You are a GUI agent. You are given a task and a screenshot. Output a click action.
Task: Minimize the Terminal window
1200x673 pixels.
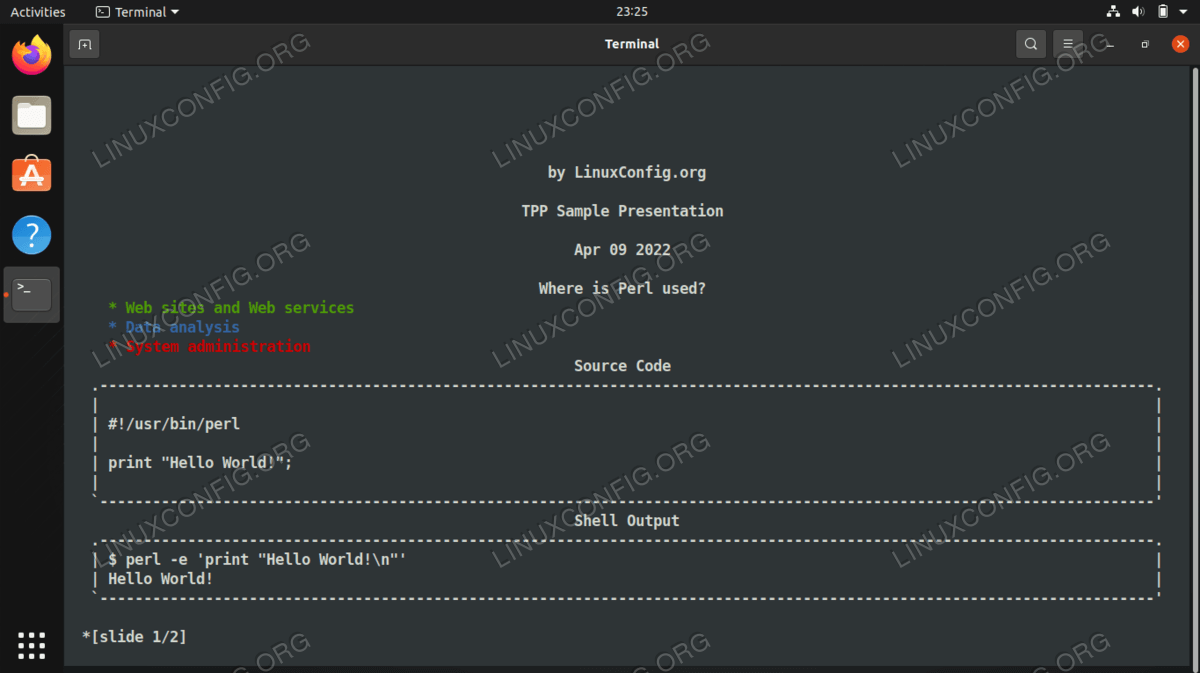1110,44
